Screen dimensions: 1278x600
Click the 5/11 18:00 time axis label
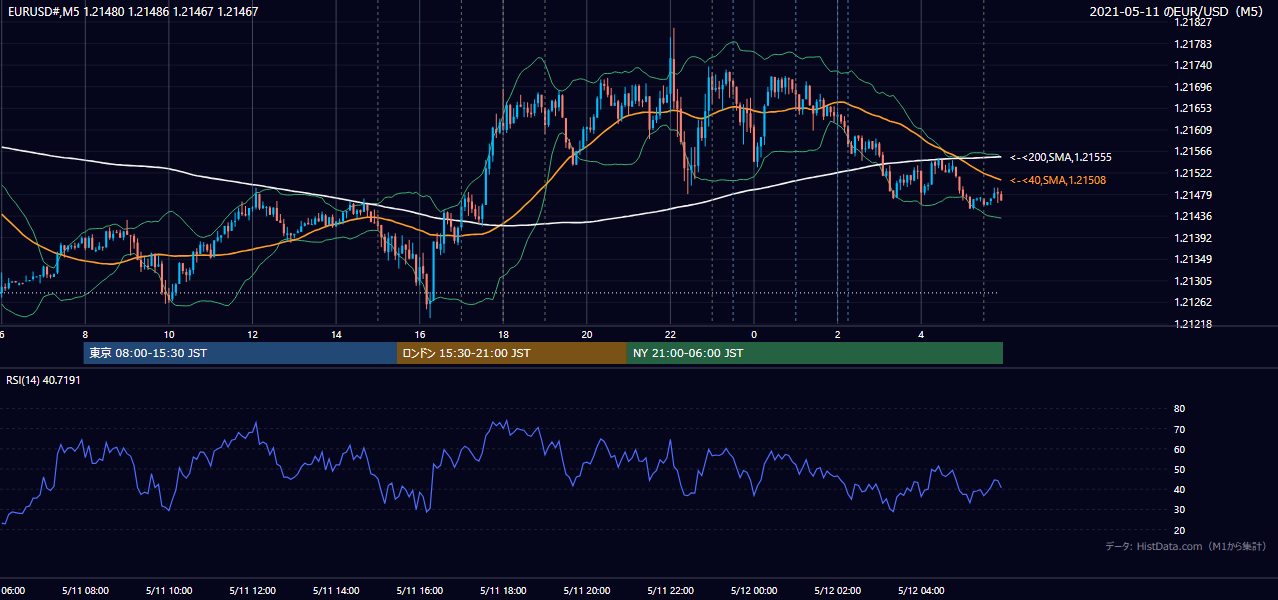pyautogui.click(x=503, y=591)
